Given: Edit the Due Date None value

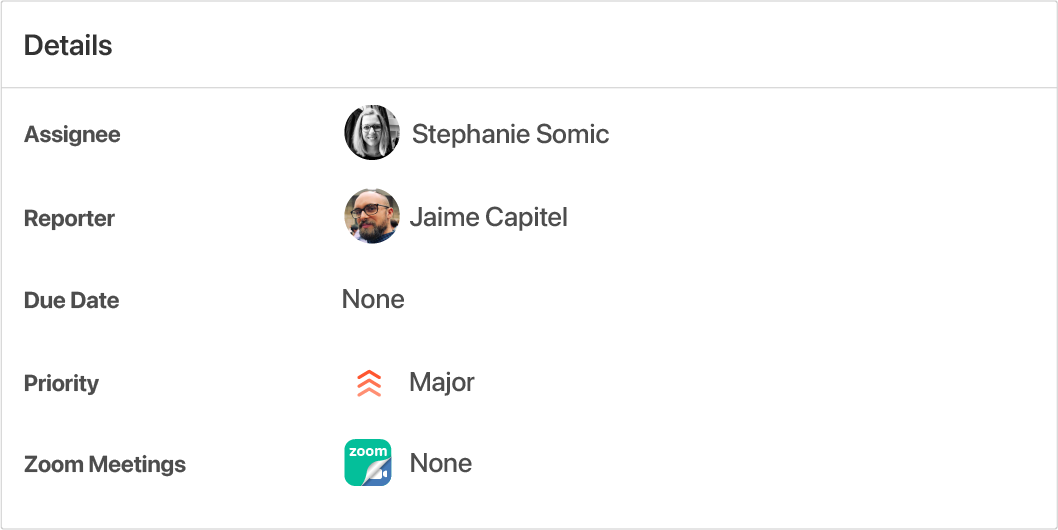Looking at the screenshot, I should (x=373, y=299).
